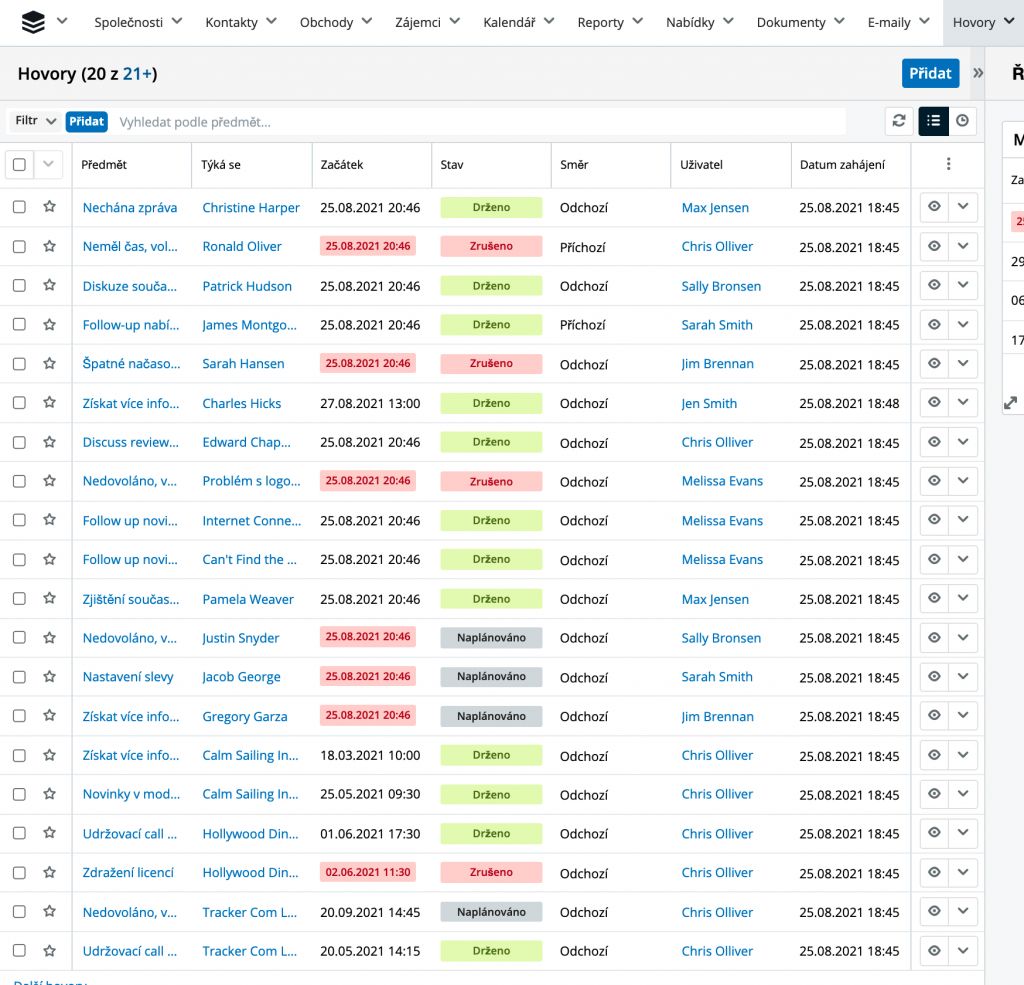
Task: Star the Nastavení slevy call
Action: click(49, 677)
